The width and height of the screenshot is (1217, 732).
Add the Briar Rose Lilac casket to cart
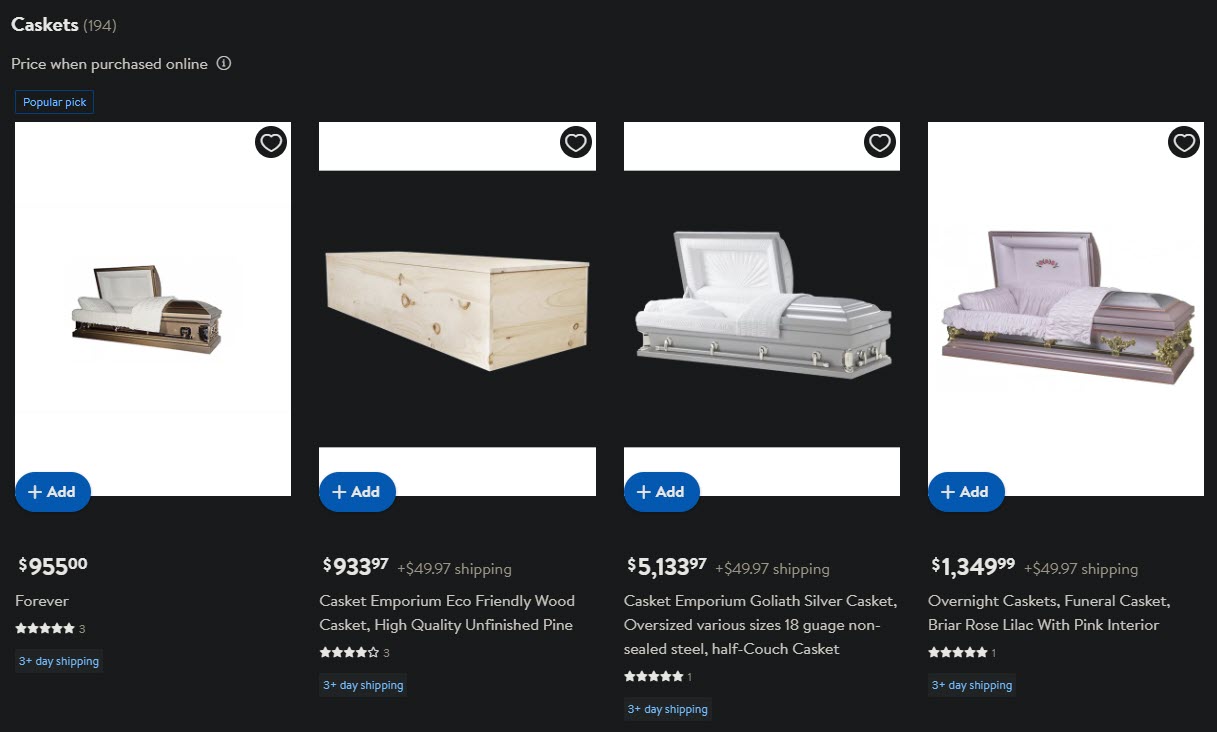966,492
